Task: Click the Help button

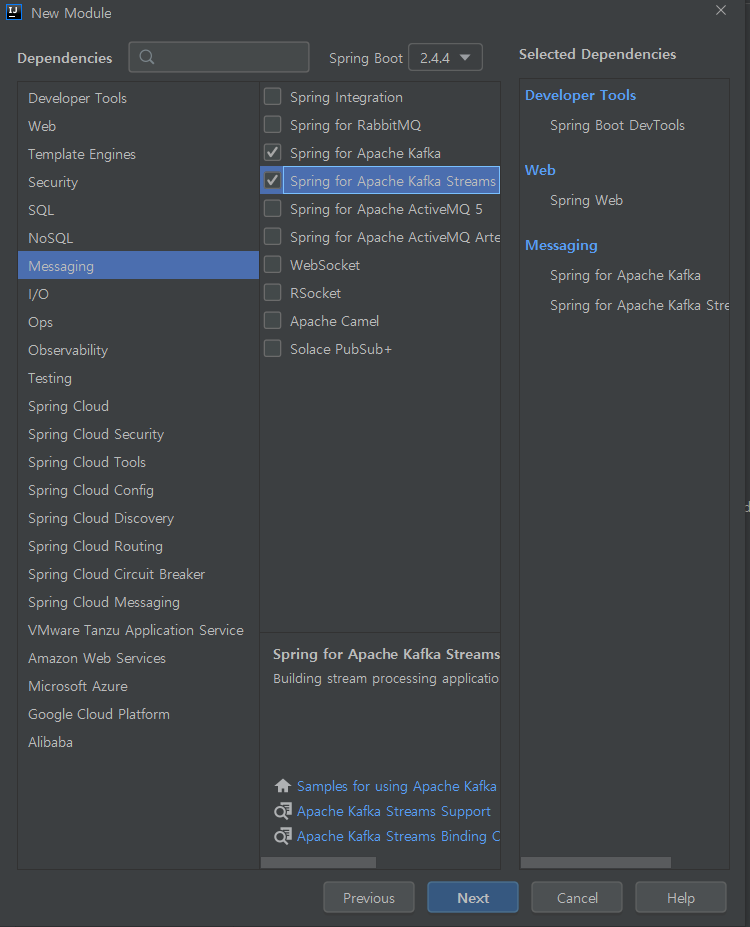Action: [x=681, y=897]
